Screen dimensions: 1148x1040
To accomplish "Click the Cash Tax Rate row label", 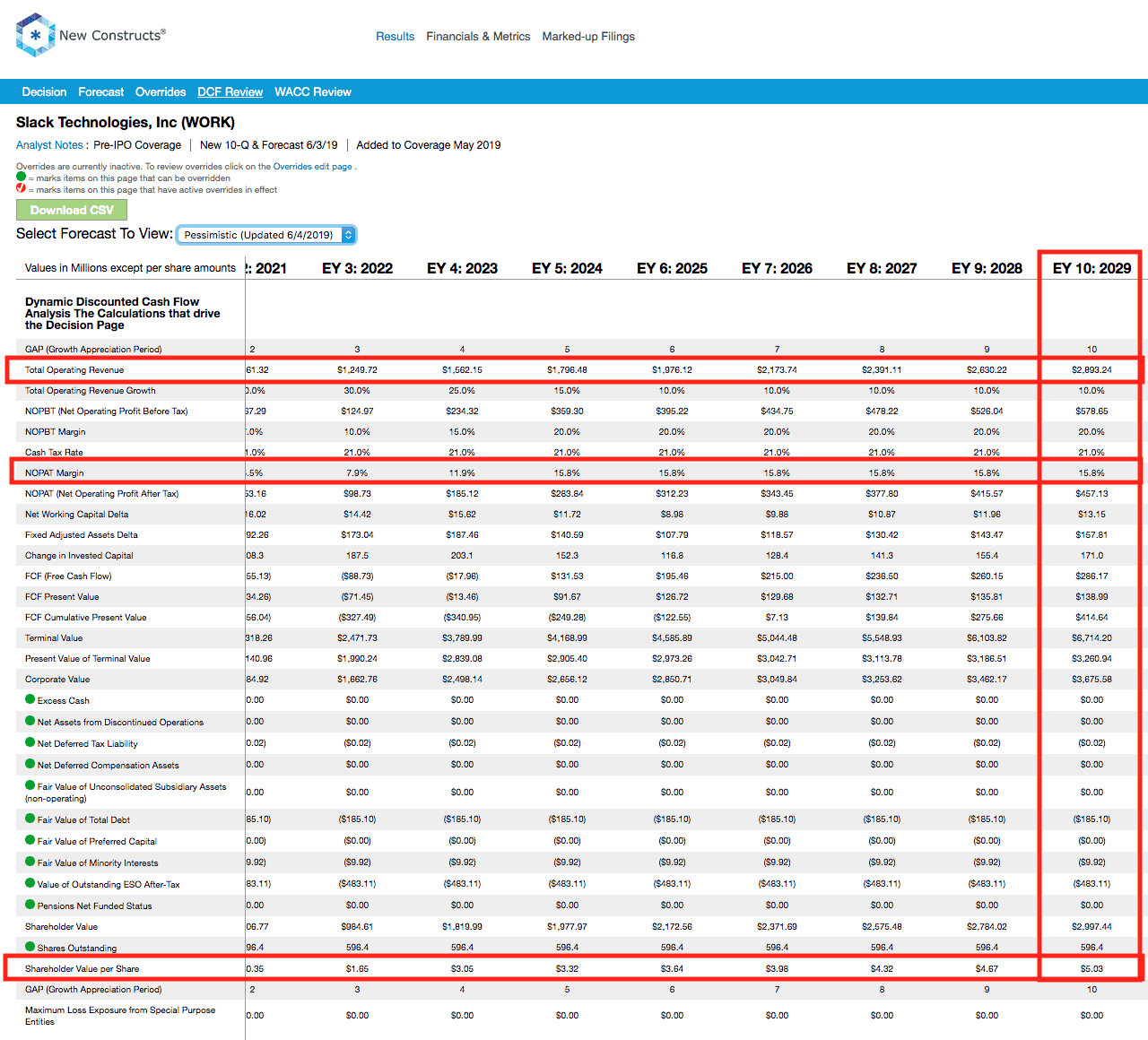I will point(54,453).
